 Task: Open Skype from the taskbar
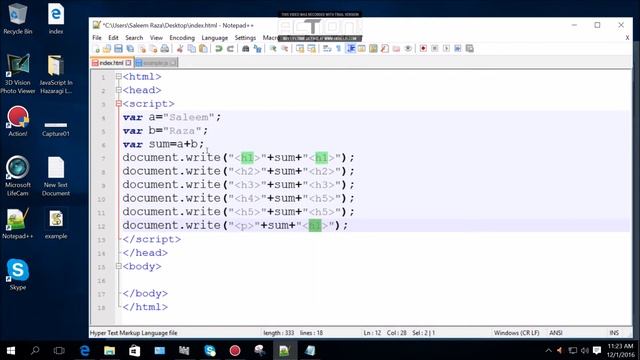[x=210, y=351]
